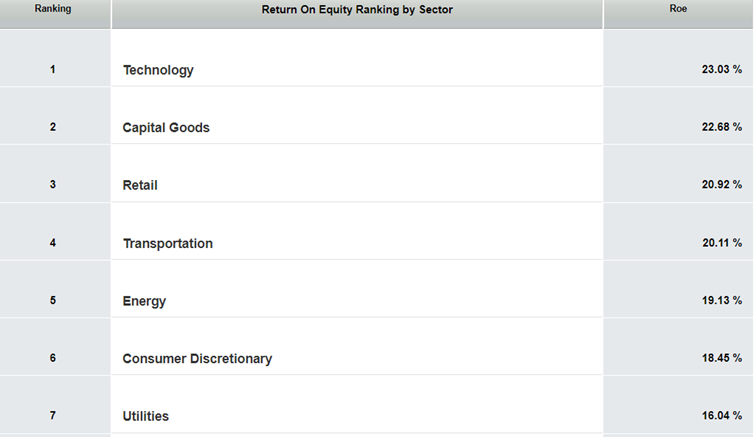Open the Consumer Discretionary sector link
Viewport: 756px width, 437px height.
(x=197, y=358)
